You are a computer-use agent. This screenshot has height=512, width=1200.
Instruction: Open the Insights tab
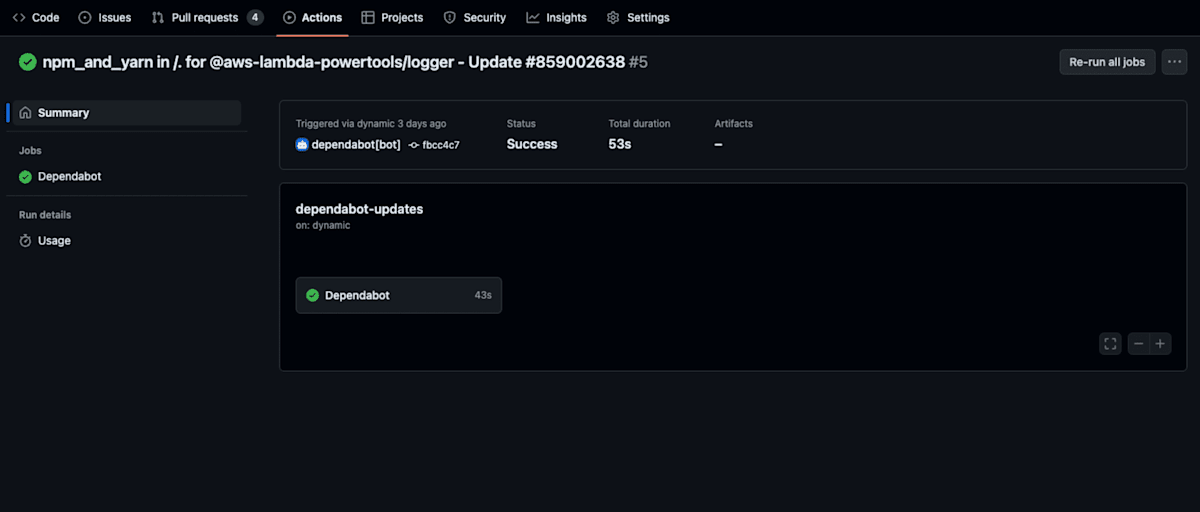tap(557, 17)
